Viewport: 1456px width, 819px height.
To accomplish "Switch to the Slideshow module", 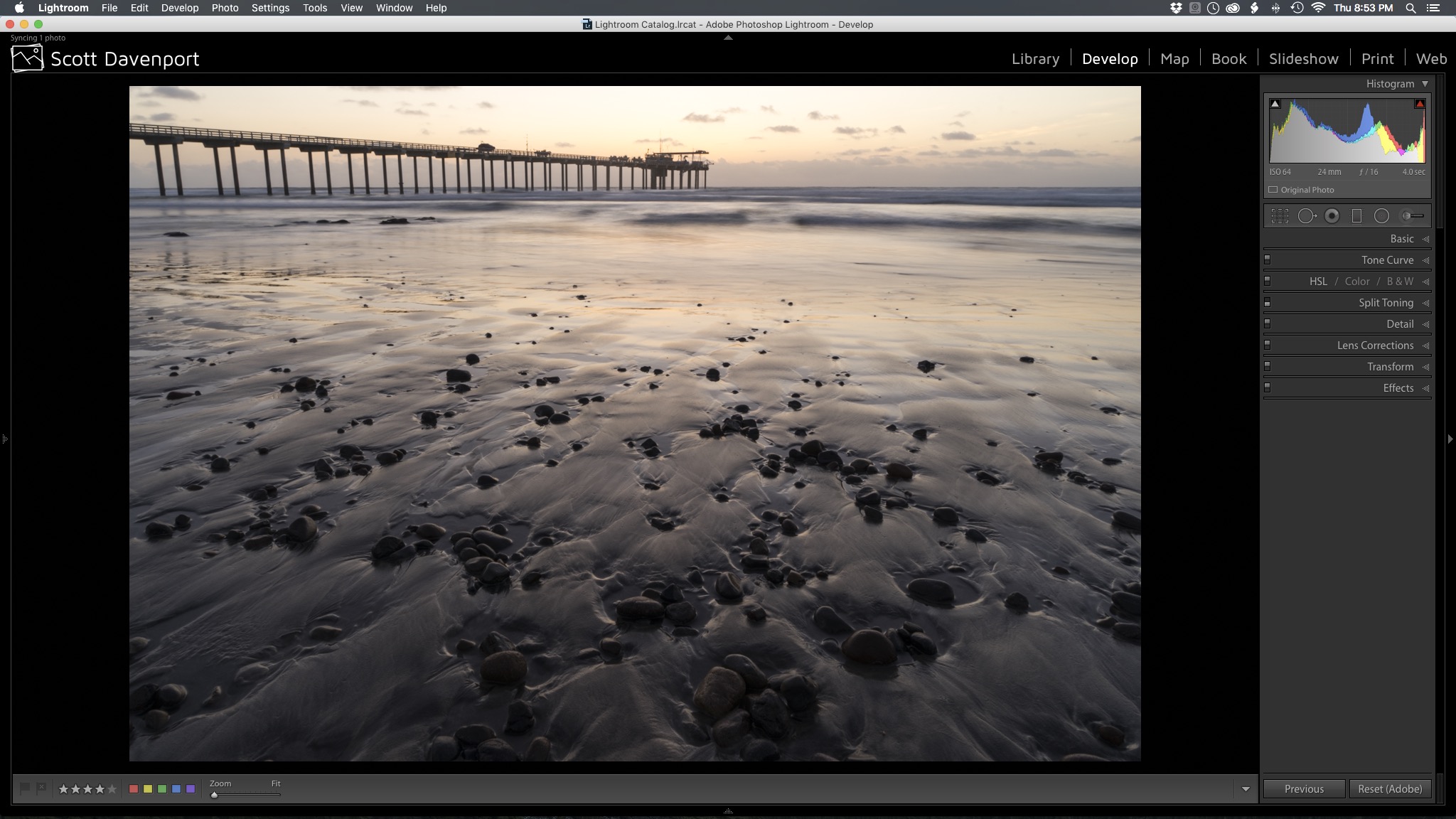I will 1304,59.
